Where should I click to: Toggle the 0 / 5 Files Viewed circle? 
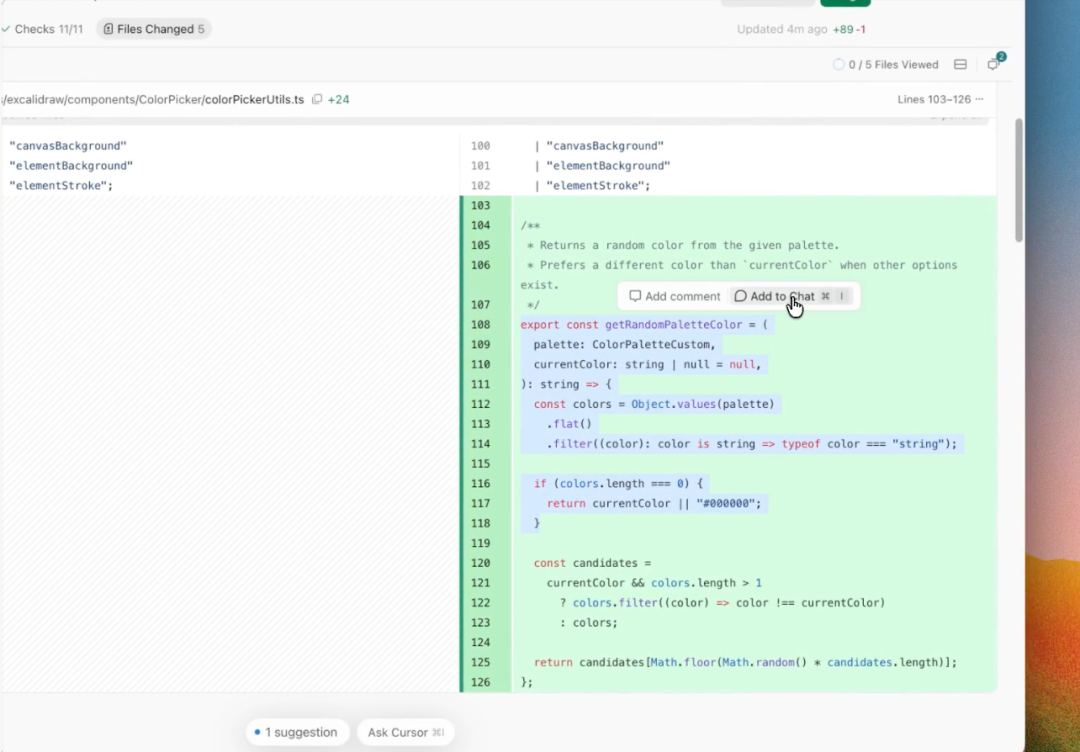click(x=838, y=65)
